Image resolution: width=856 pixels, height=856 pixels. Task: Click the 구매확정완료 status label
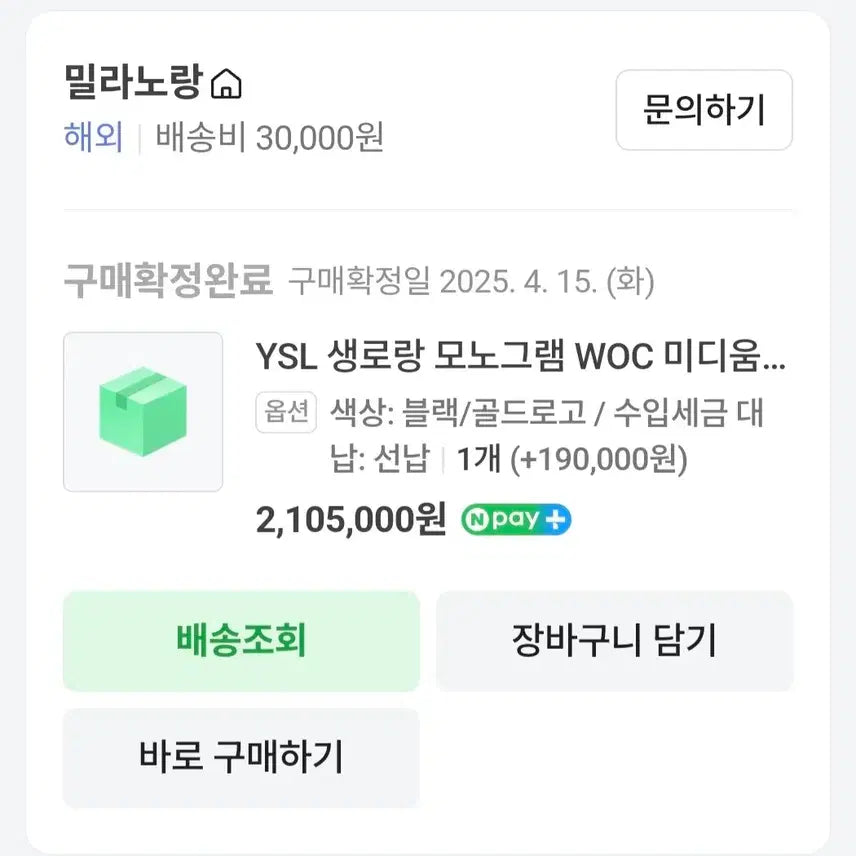tap(167, 282)
